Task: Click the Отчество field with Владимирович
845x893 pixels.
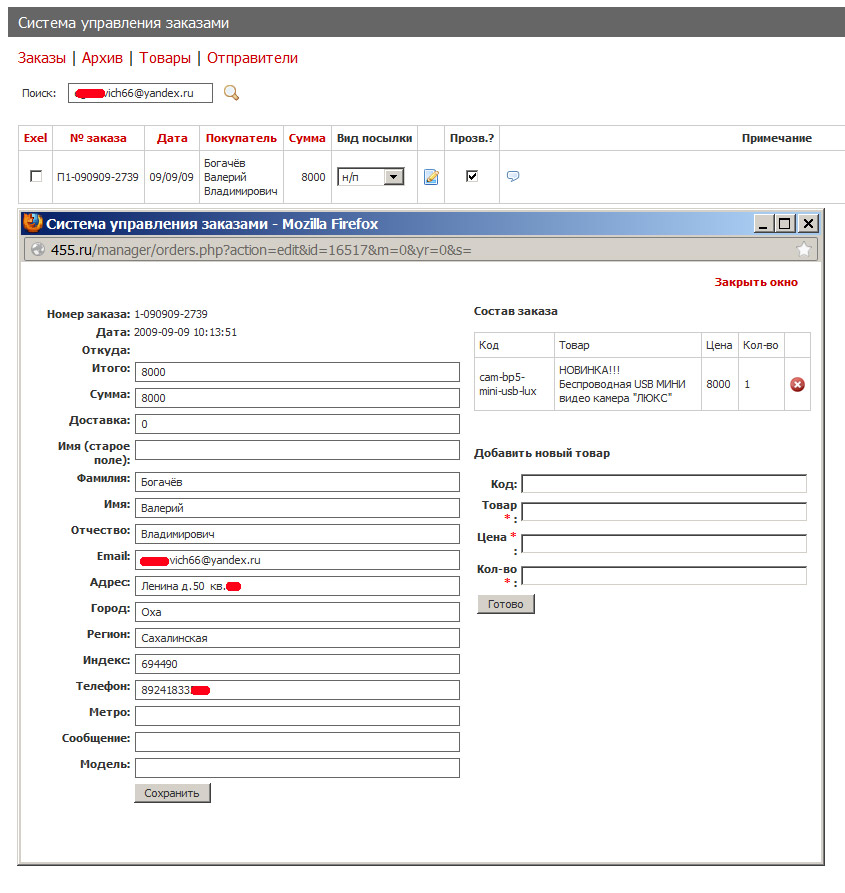Action: click(297, 534)
